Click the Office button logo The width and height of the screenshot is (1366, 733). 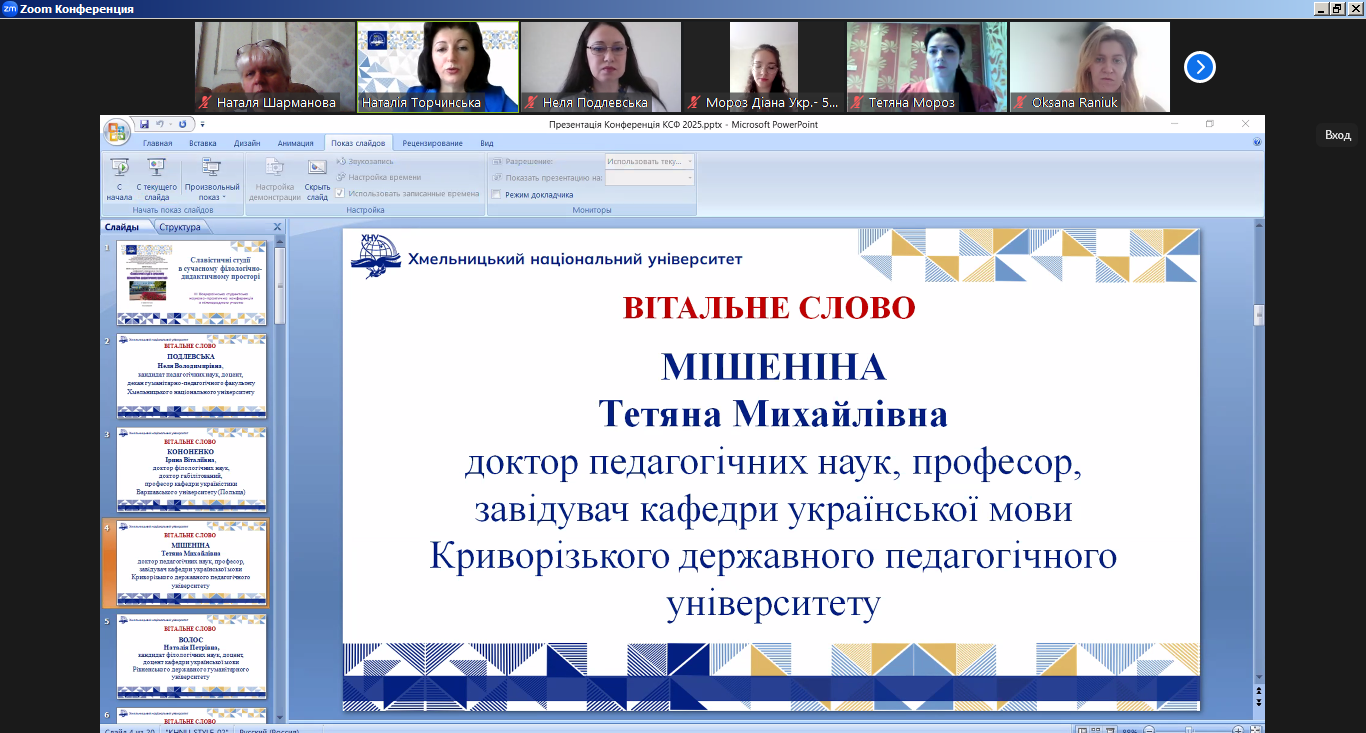(x=117, y=131)
